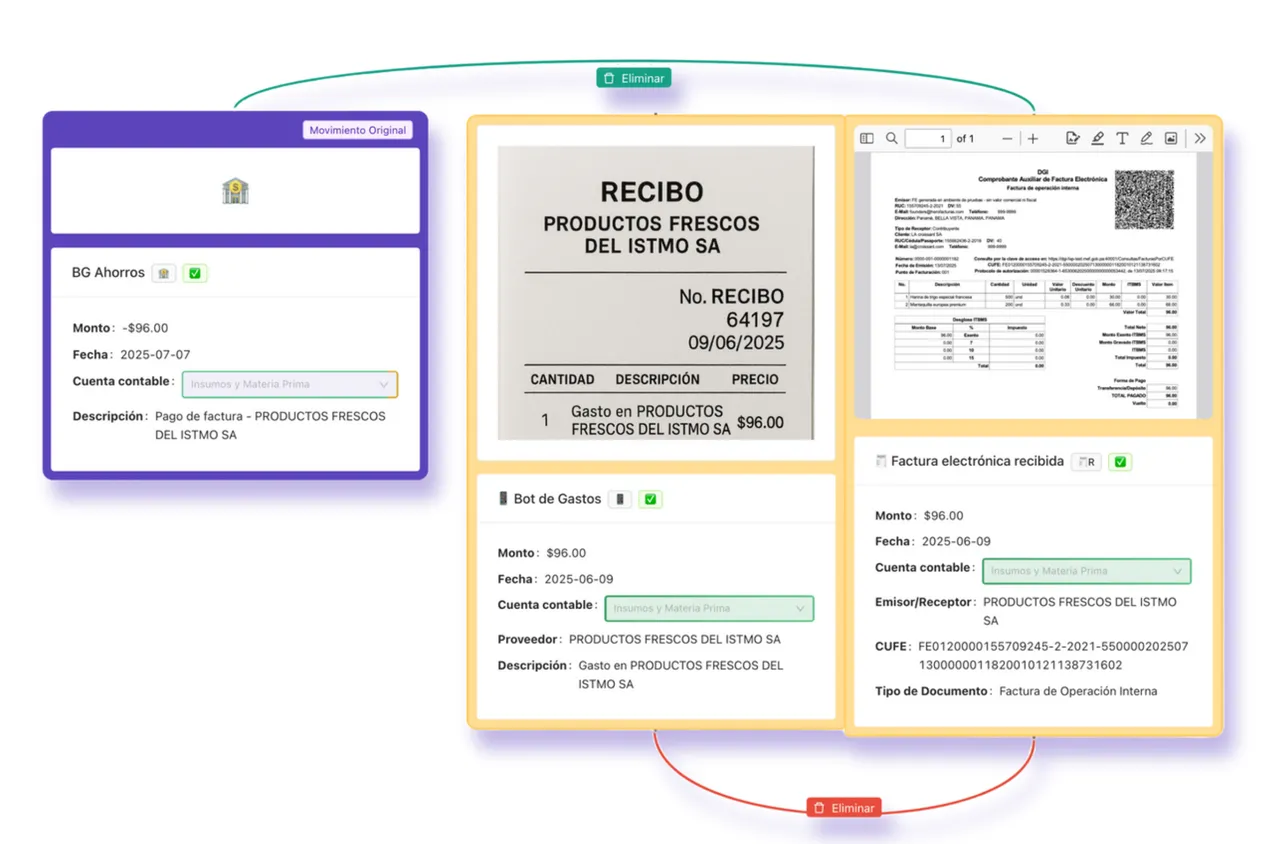Open Cuenta contable dropdown in Bot de Gastos card
Image resolution: width=1280 pixels, height=844 pixels.
click(709, 608)
